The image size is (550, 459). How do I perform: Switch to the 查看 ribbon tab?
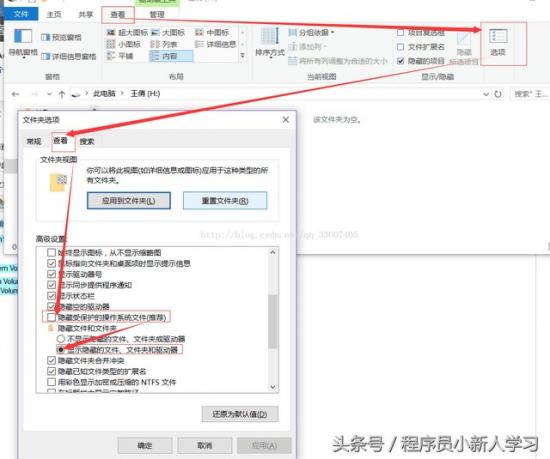(x=118, y=14)
